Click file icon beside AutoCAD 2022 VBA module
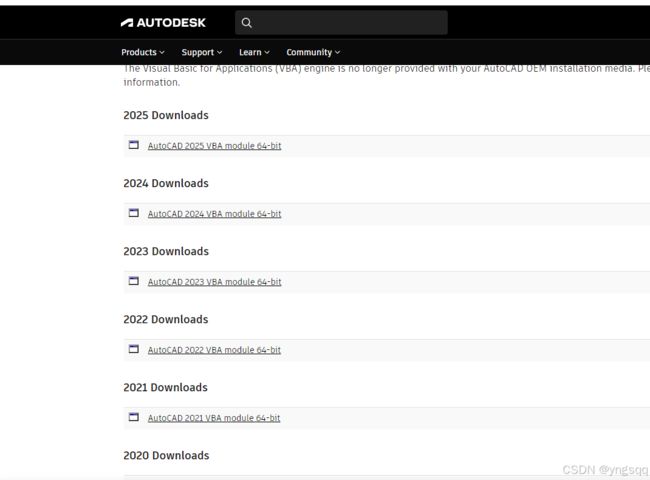Image resolution: width=650 pixels, height=480 pixels. (133, 349)
